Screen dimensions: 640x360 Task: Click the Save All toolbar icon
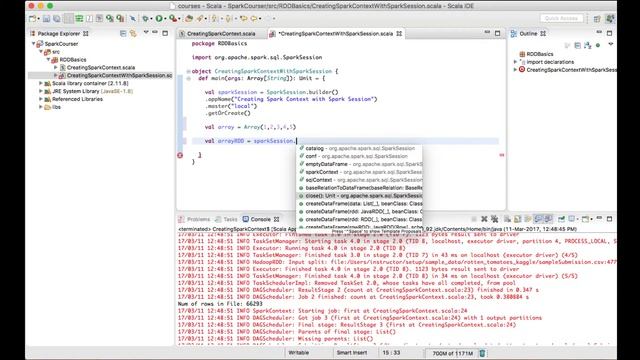[x=57, y=18]
